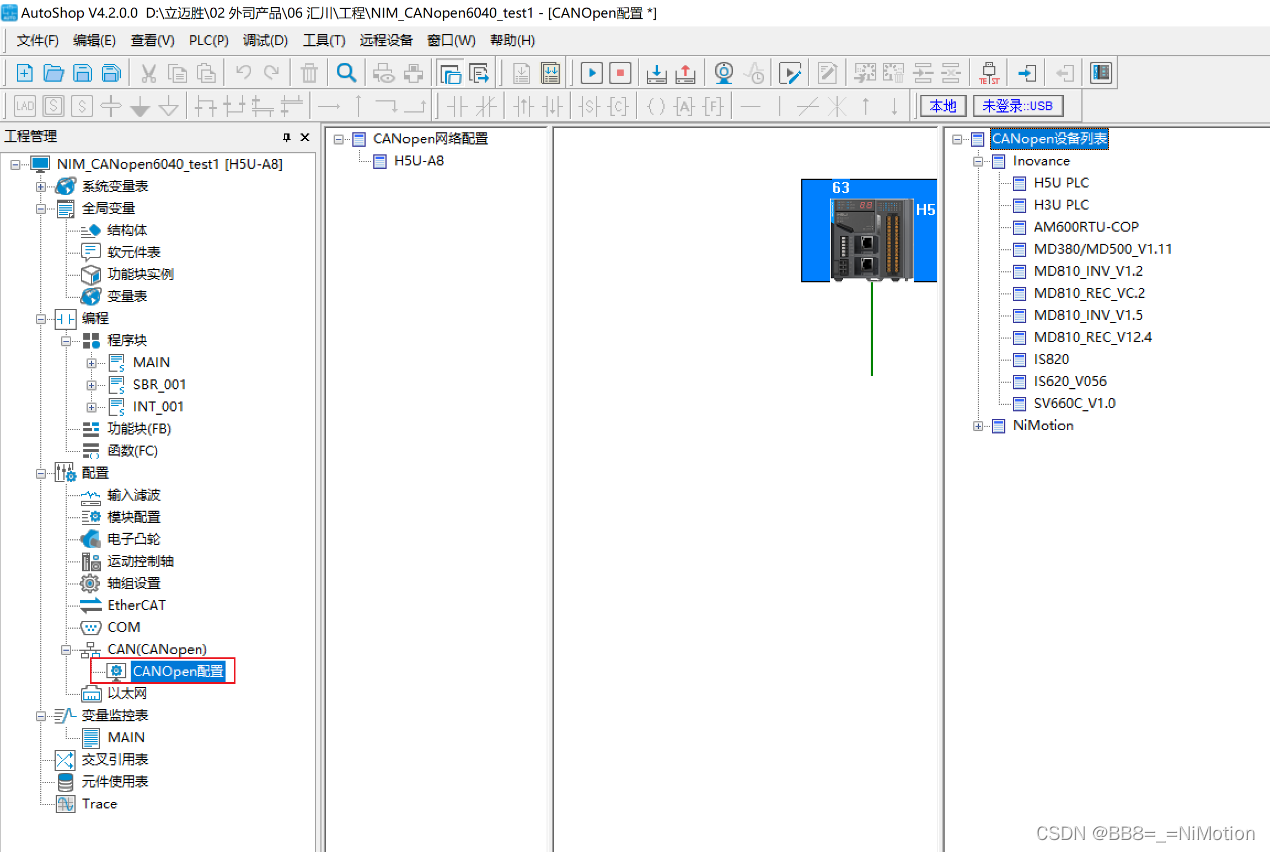
Task: Click the cascading windows toolbar icon
Action: click(x=450, y=73)
